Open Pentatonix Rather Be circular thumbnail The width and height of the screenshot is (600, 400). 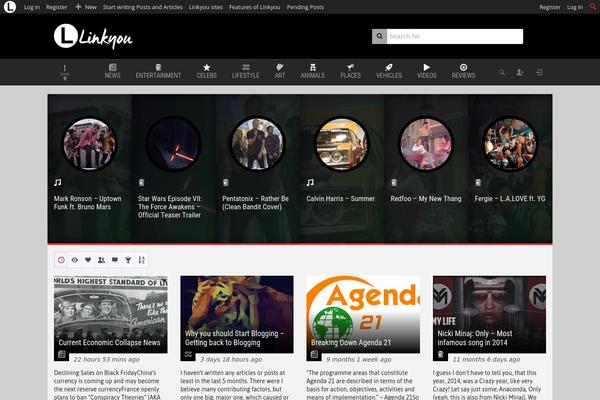[258, 144]
